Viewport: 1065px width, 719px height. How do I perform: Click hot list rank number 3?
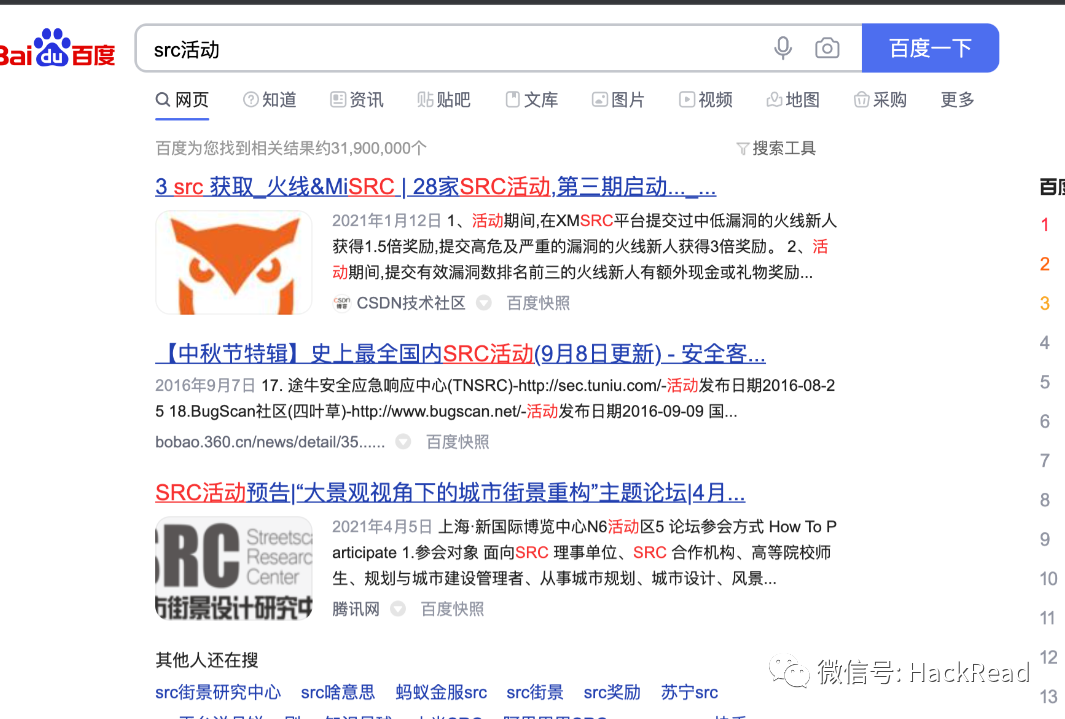pos(1045,303)
